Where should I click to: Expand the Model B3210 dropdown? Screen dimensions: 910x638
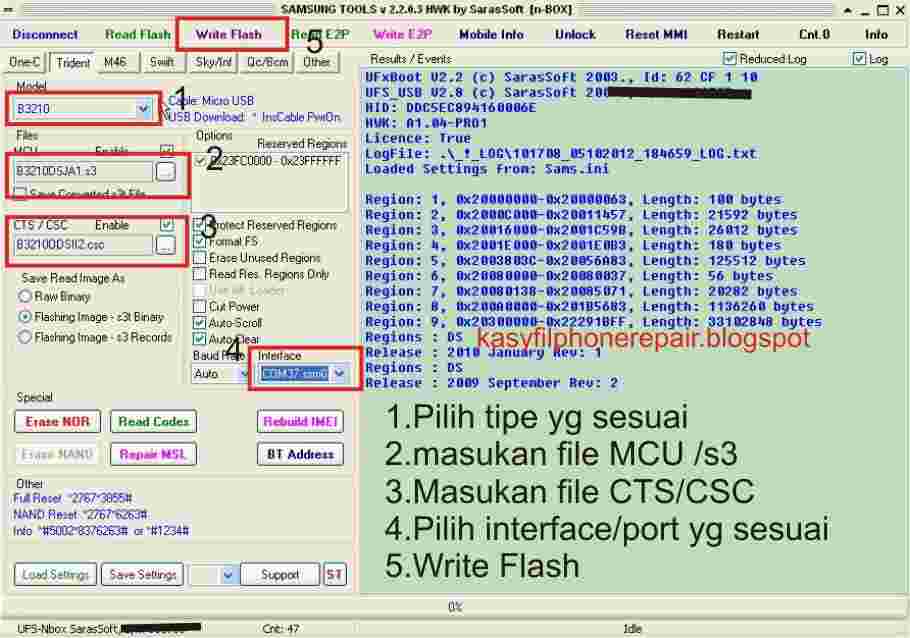click(143, 109)
